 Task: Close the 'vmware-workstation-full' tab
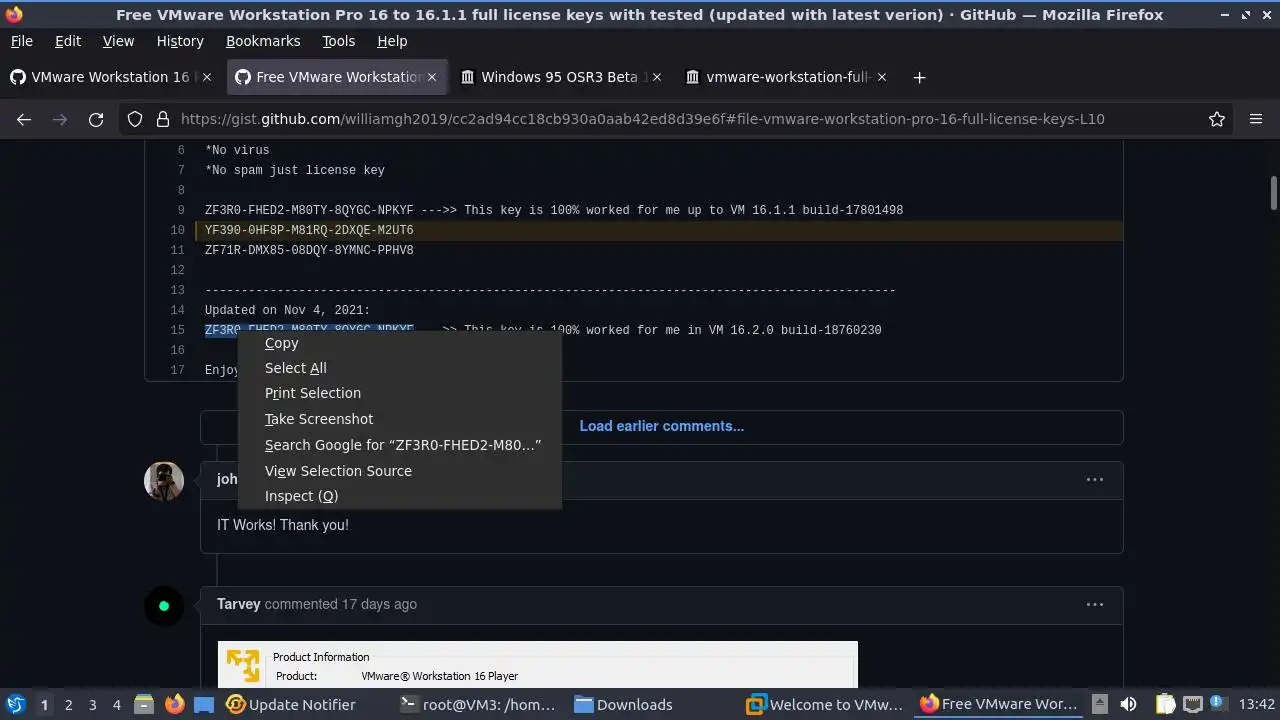click(882, 77)
